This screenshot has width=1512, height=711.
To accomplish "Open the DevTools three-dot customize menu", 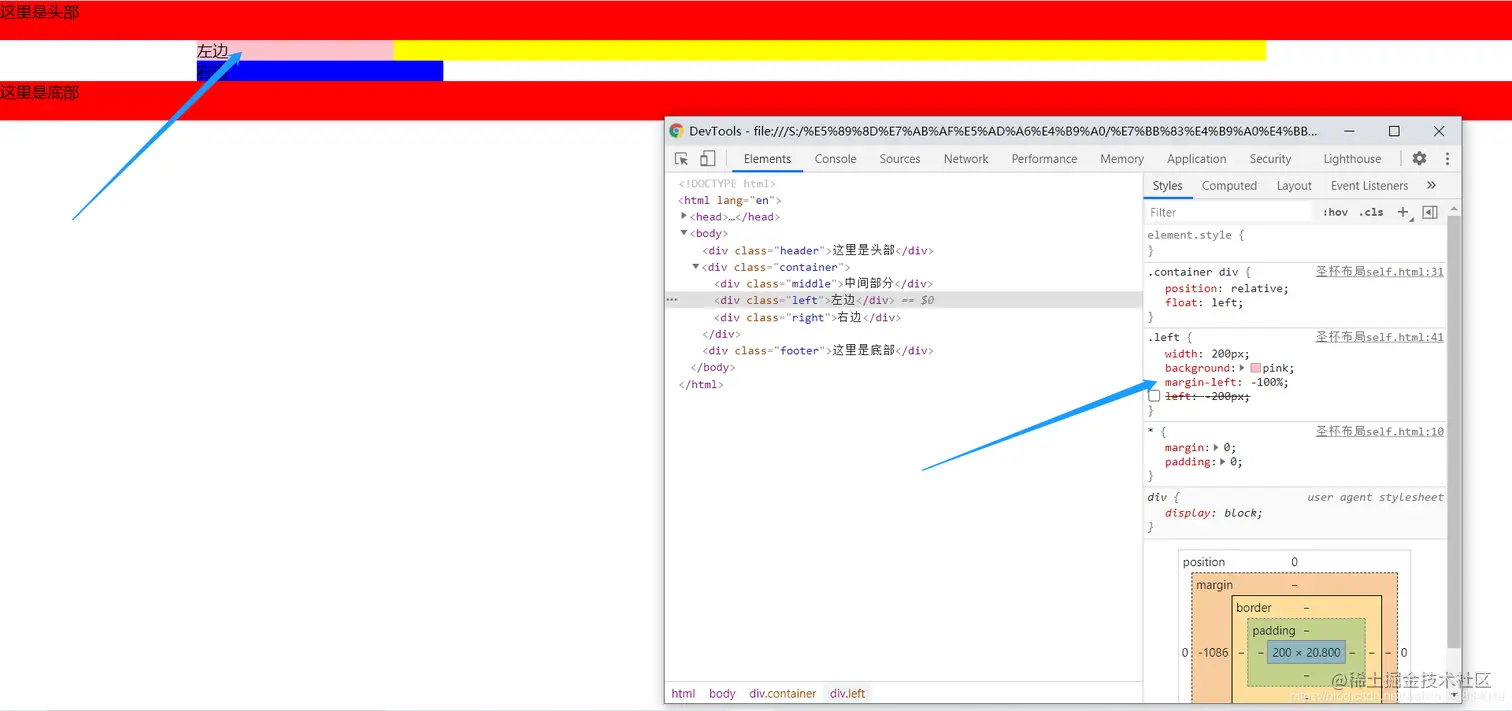I will [1446, 158].
